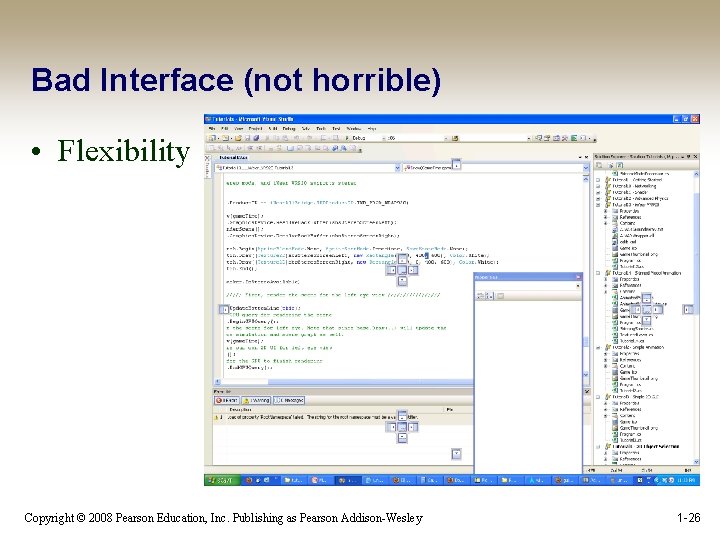
Task: Open the Debug menu
Action: 289,129
